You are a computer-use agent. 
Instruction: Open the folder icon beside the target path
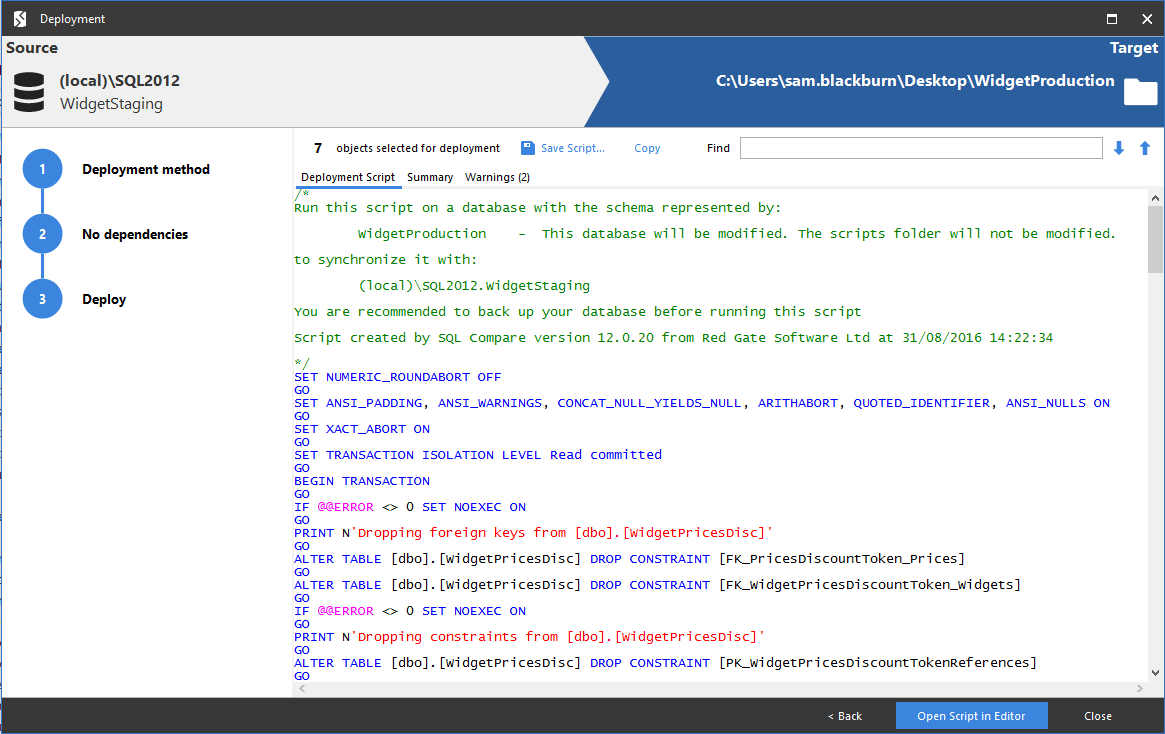click(x=1140, y=90)
